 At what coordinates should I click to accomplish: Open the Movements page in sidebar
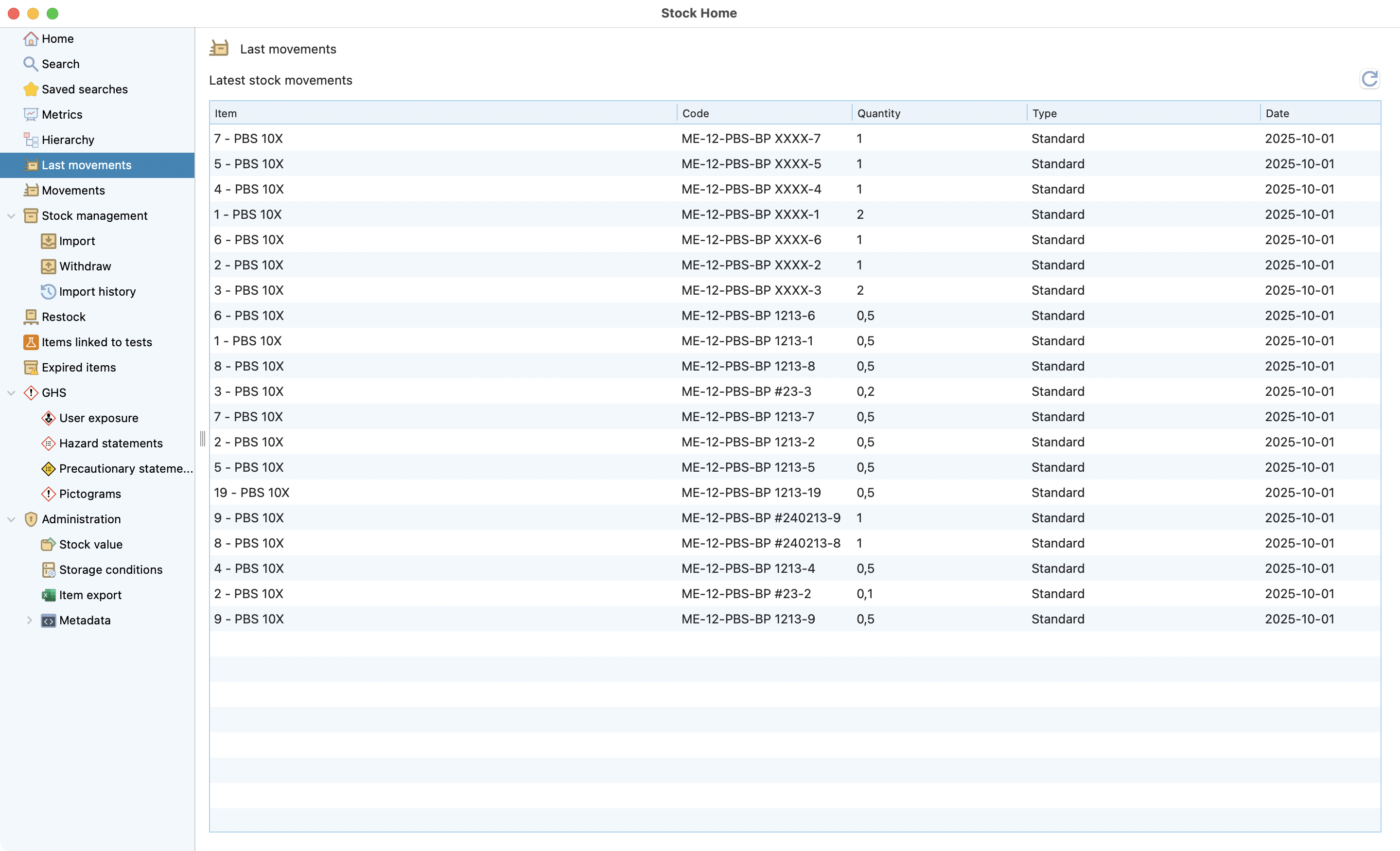[x=73, y=191]
